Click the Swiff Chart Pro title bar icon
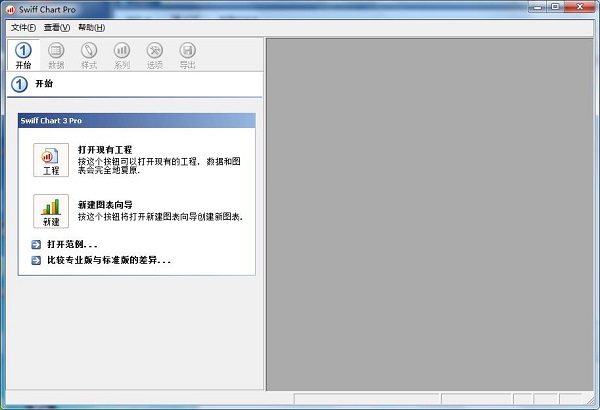600x410 pixels. [x=10, y=10]
